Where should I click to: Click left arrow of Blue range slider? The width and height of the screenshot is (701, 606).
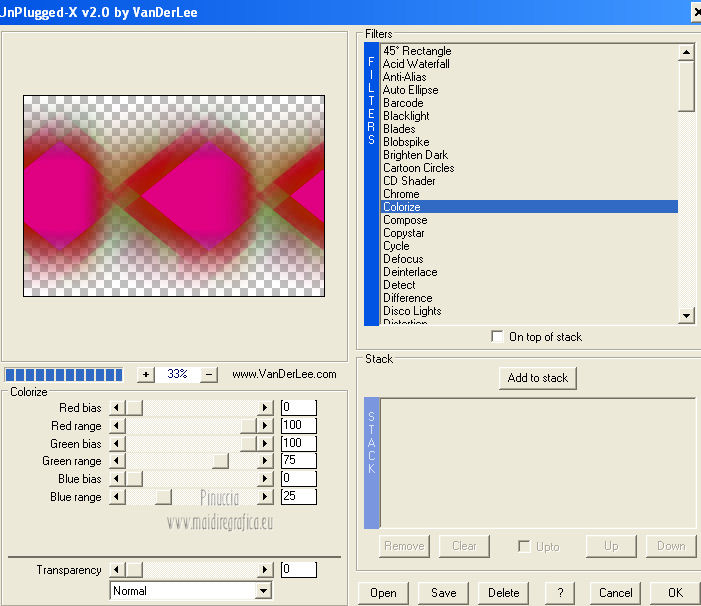tap(117, 497)
